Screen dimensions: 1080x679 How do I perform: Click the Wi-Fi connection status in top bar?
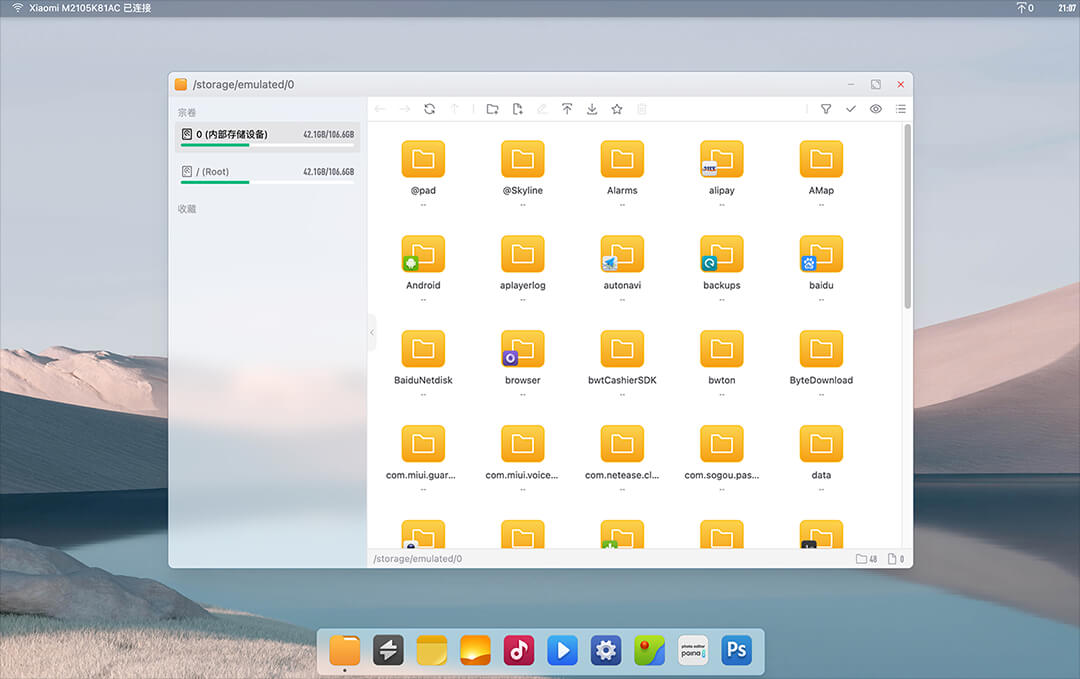[81, 8]
